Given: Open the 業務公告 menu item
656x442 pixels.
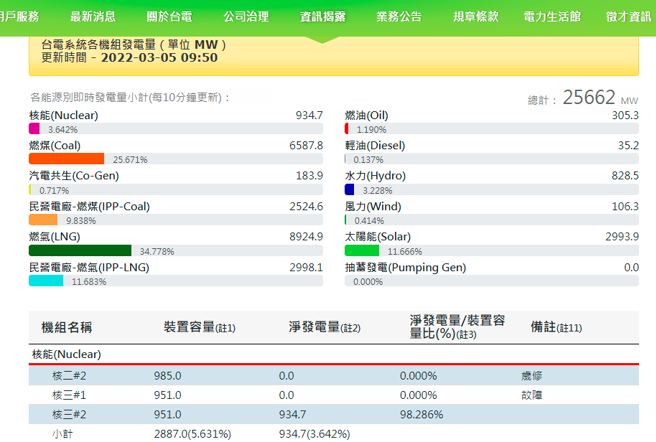Looking at the screenshot, I should (399, 17).
